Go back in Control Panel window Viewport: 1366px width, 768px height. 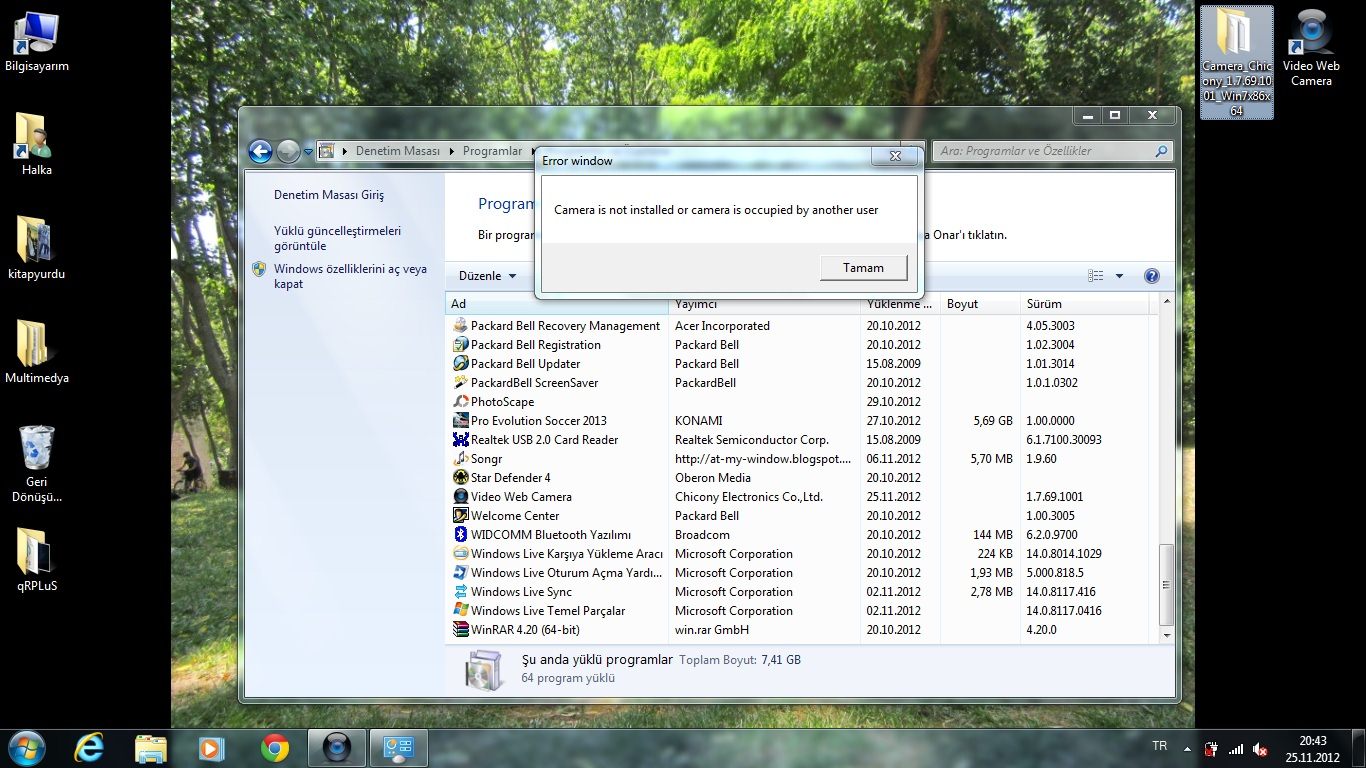(260, 151)
